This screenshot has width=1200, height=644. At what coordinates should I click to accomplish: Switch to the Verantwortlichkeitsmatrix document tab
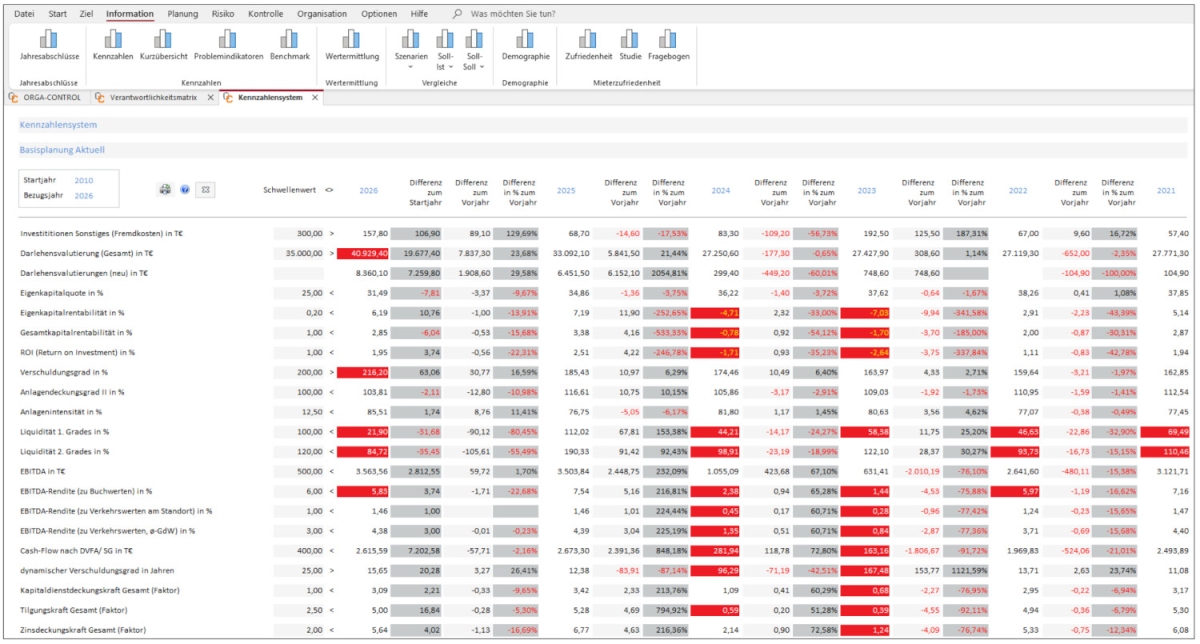(x=150, y=97)
